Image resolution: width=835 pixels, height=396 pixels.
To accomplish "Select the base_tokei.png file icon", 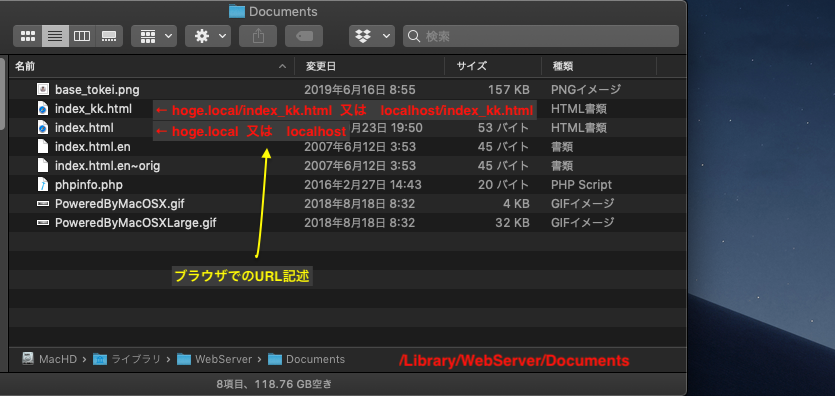I will [43, 89].
